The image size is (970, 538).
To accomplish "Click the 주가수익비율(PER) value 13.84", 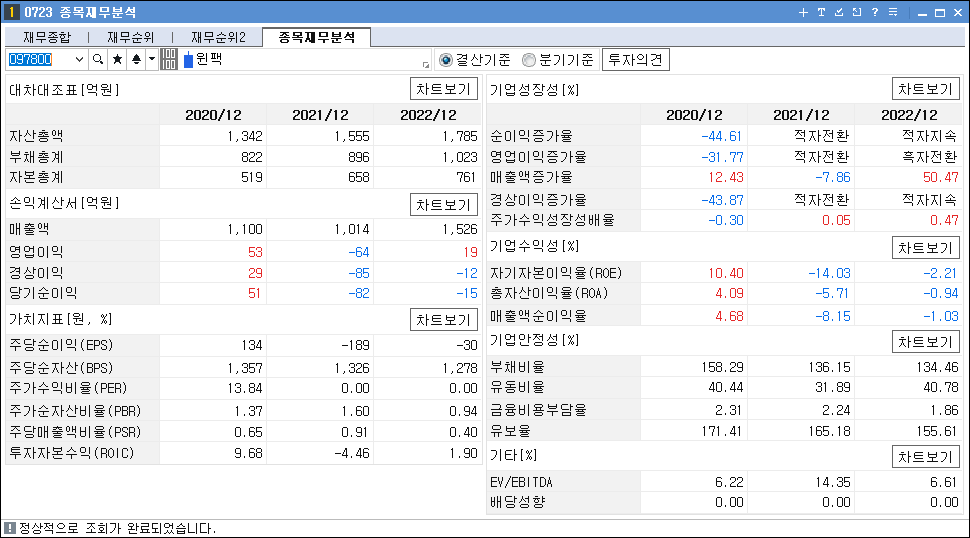I will pos(243,388).
